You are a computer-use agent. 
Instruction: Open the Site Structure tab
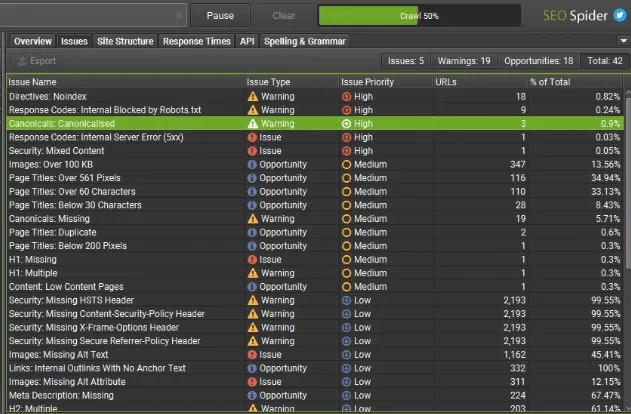tap(125, 41)
